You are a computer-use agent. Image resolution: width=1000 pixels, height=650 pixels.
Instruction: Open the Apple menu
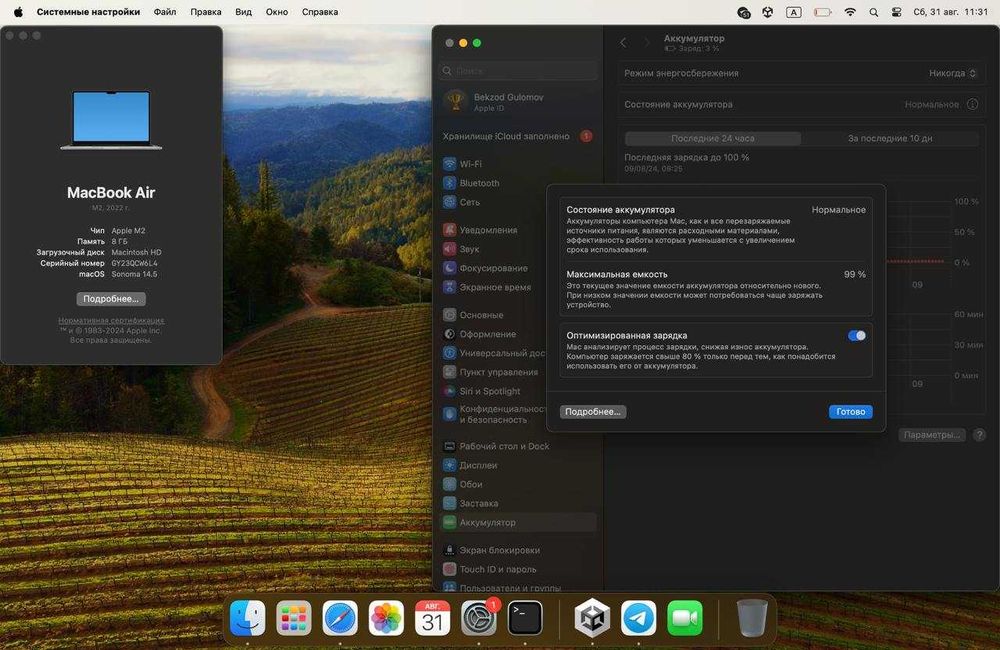[x=17, y=12]
